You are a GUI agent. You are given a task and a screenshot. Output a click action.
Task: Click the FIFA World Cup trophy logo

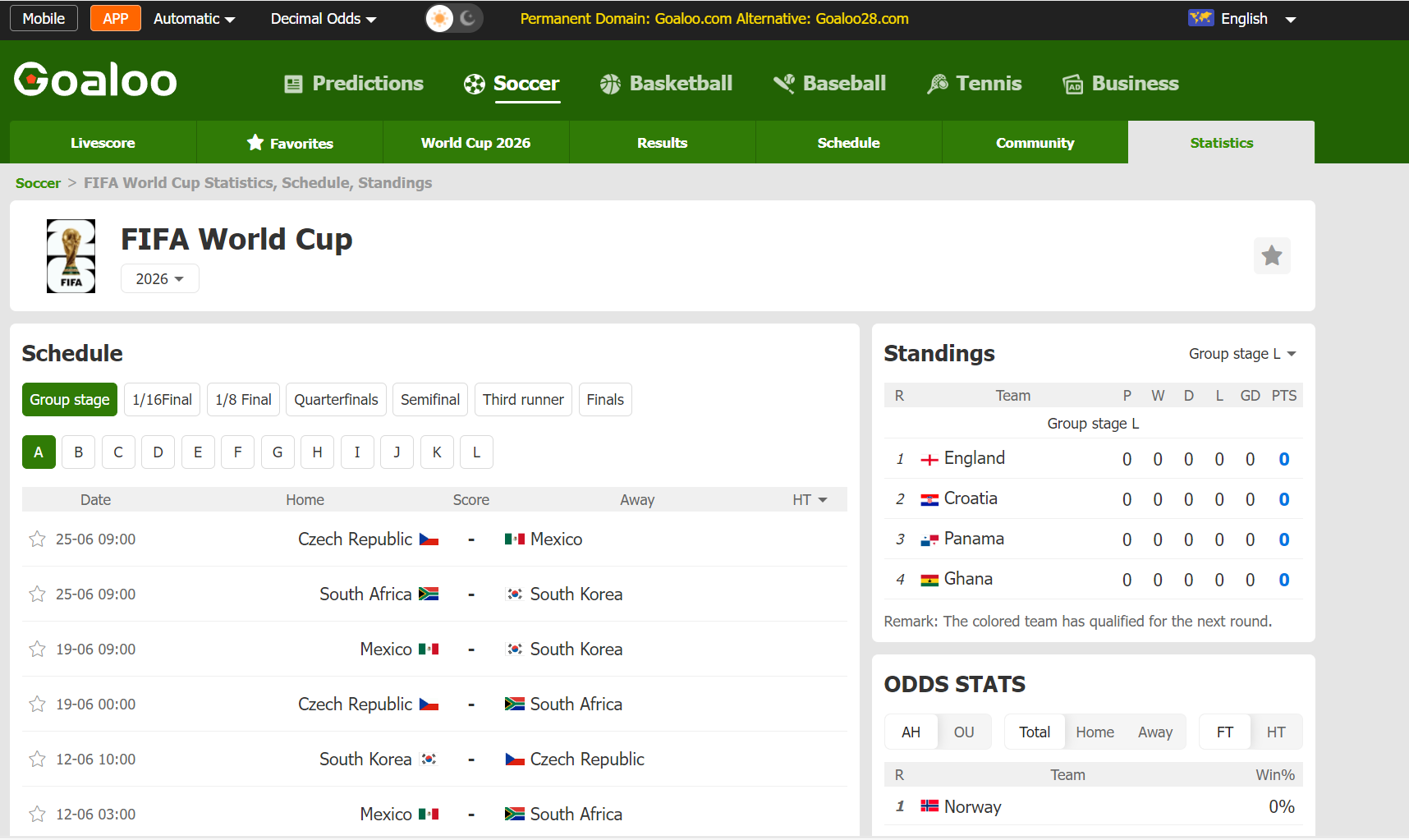click(x=71, y=255)
